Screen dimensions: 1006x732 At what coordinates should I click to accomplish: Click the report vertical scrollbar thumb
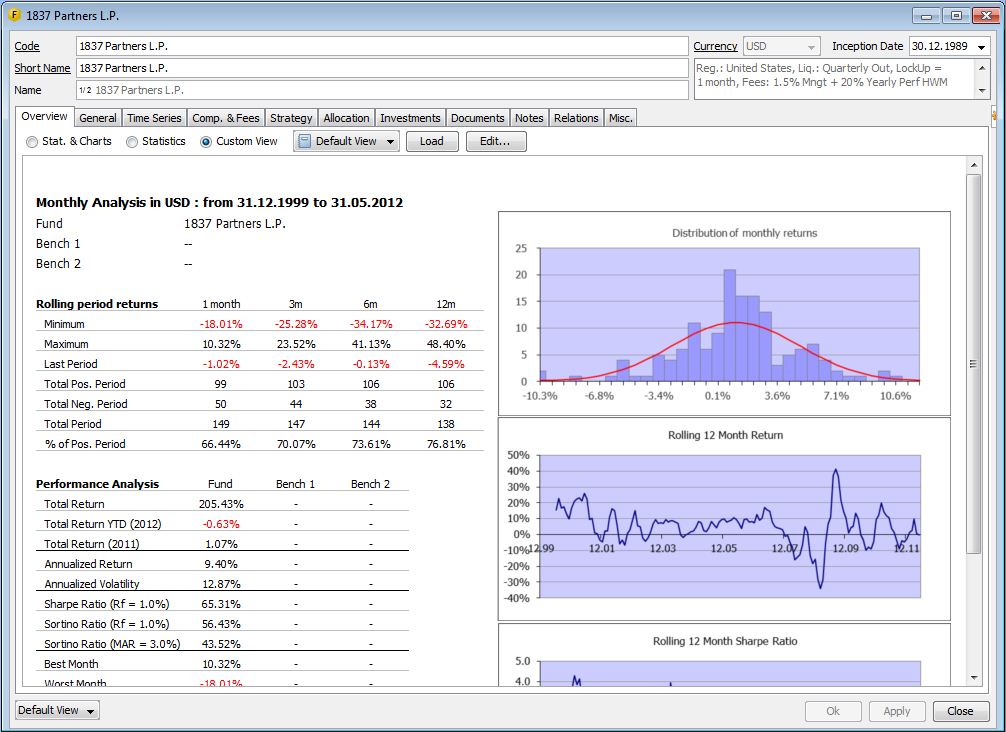pyautogui.click(x=974, y=363)
